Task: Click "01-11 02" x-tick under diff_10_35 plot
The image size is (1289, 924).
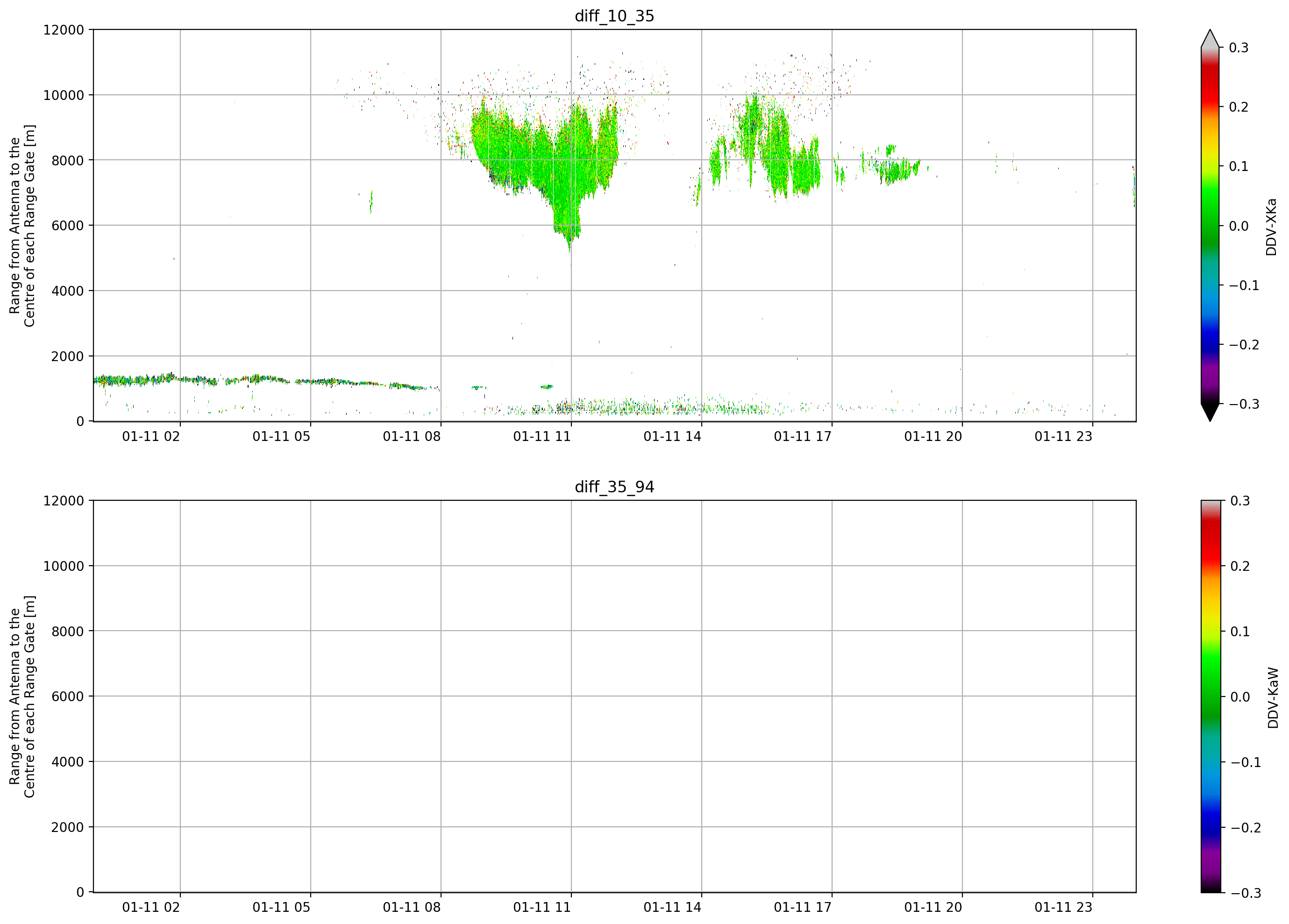Action: click(151, 437)
